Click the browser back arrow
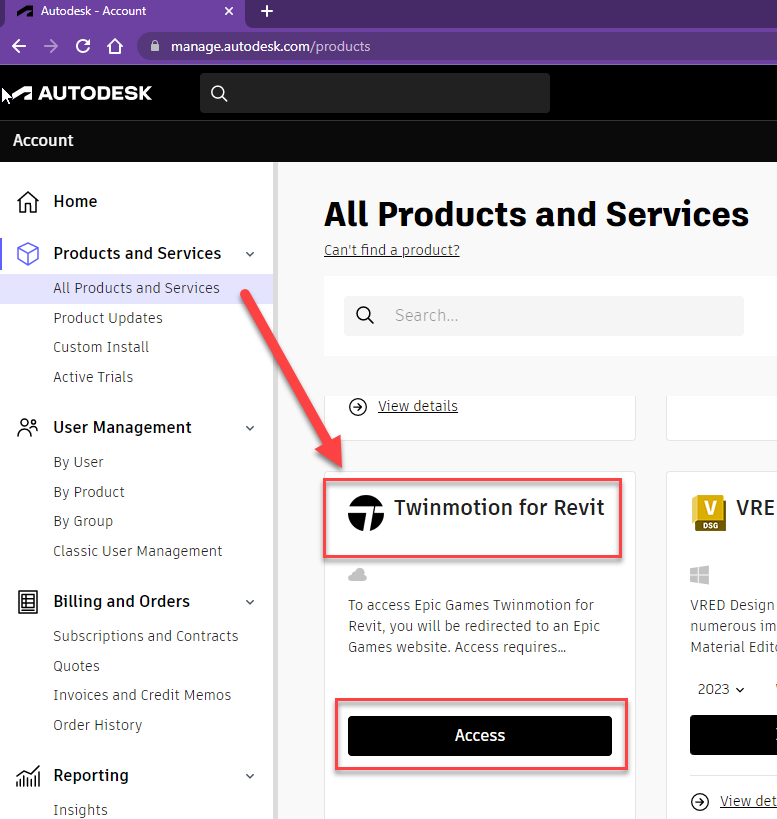This screenshot has height=819, width=777. 19,46
